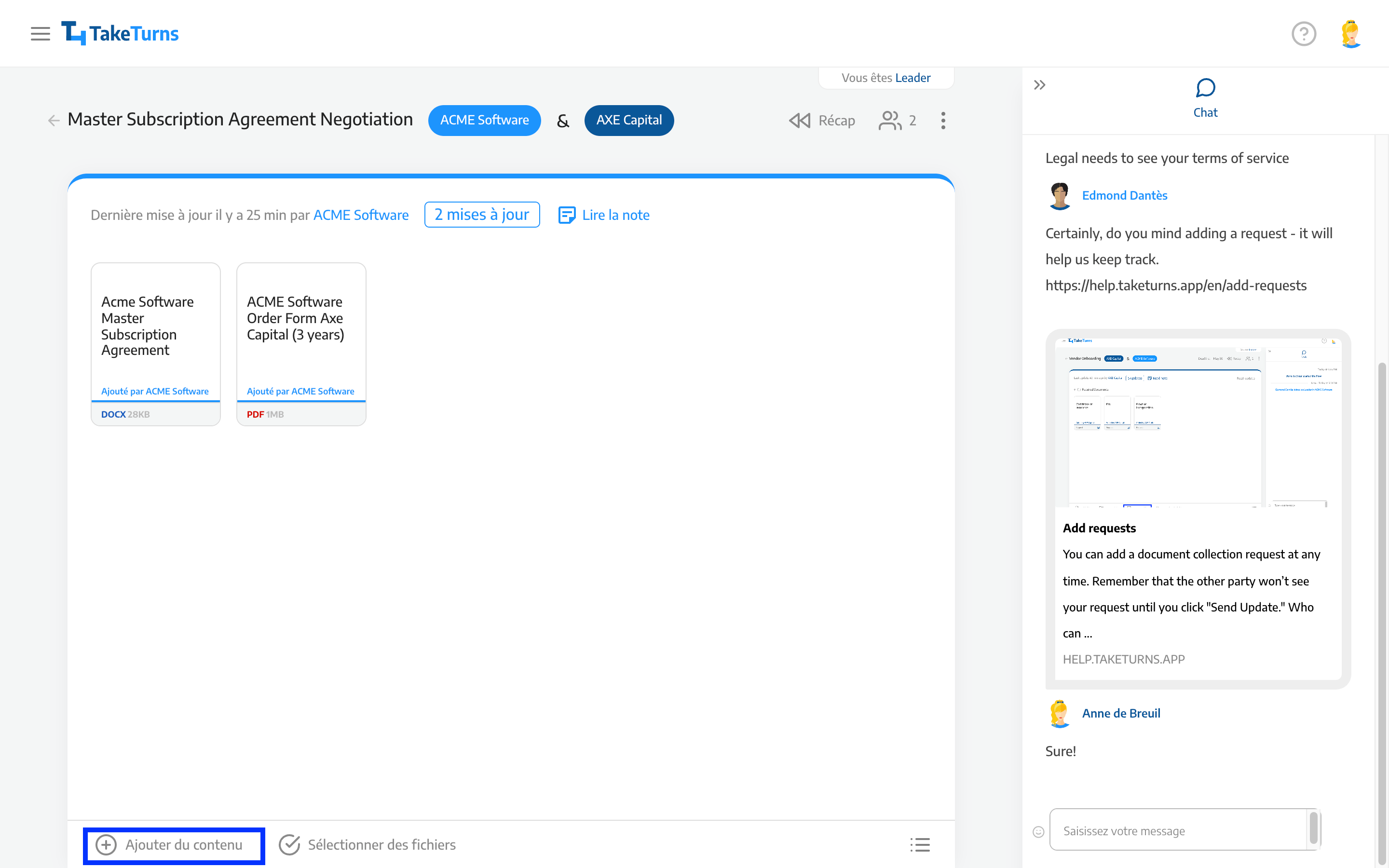This screenshot has width=1389, height=868.
Task: Click the 'Sure!' chat message
Action: tap(1060, 751)
